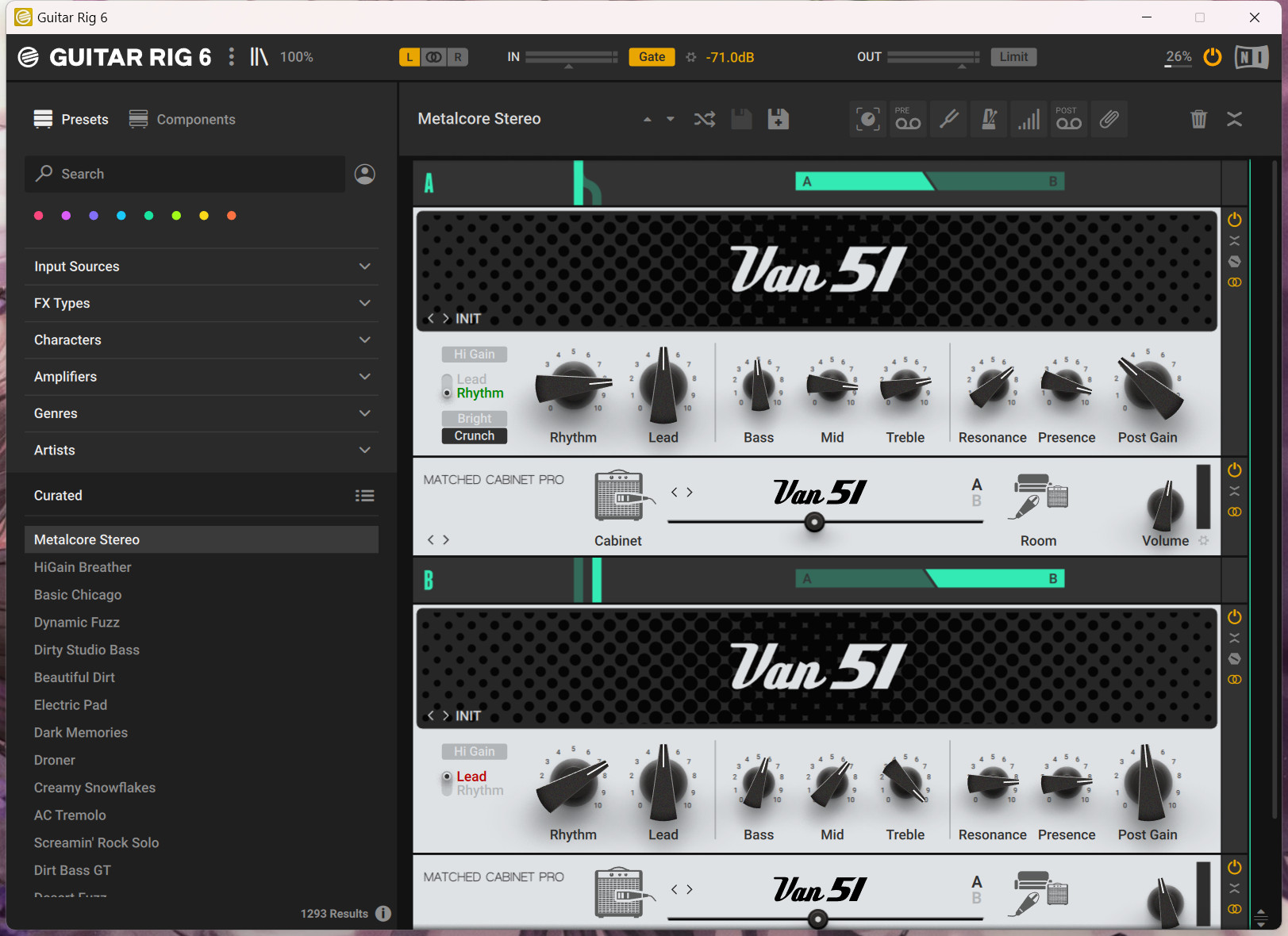This screenshot has width=1288, height=936.
Task: Click the Gate learn threshold icon
Action: point(690,57)
